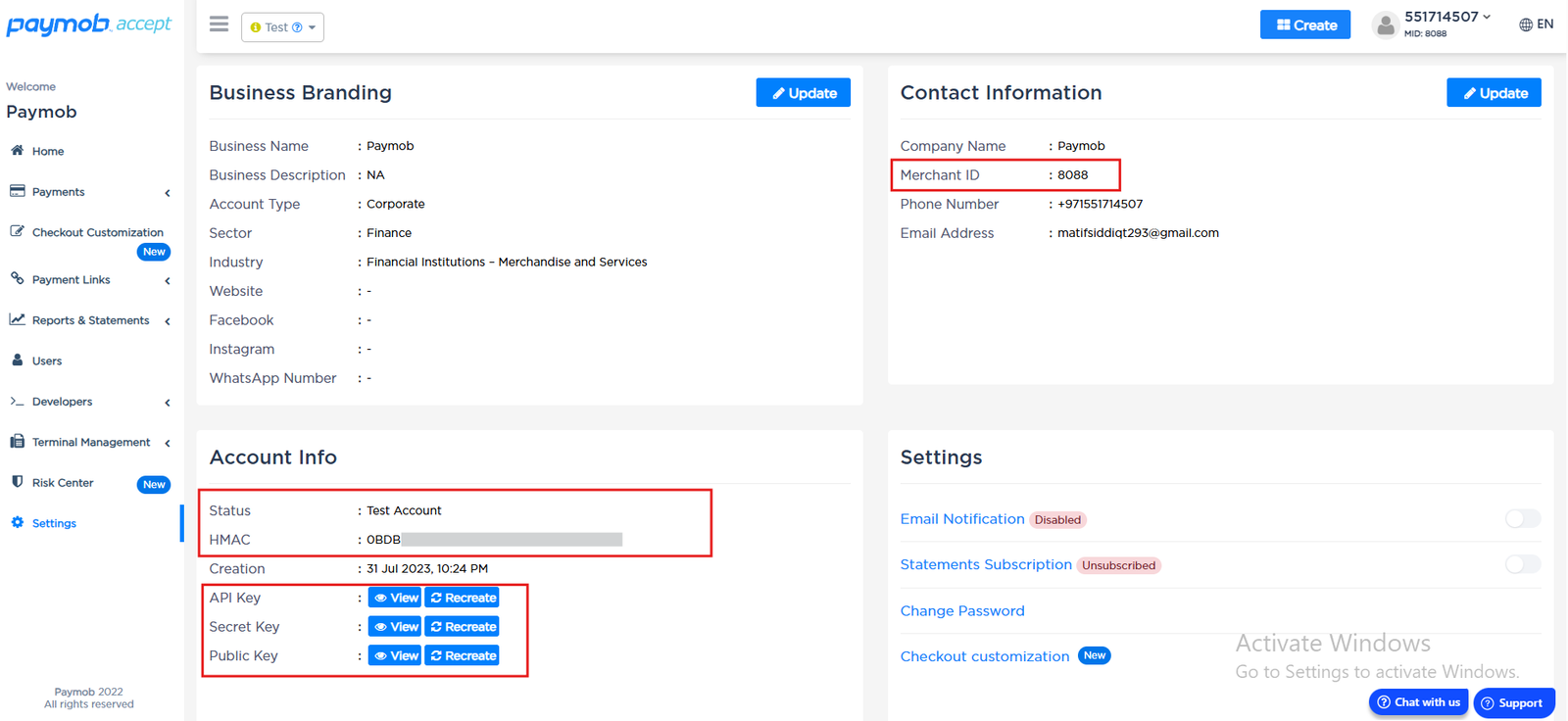Click the Create button
The width and height of the screenshot is (1568, 721).
coord(1305,24)
